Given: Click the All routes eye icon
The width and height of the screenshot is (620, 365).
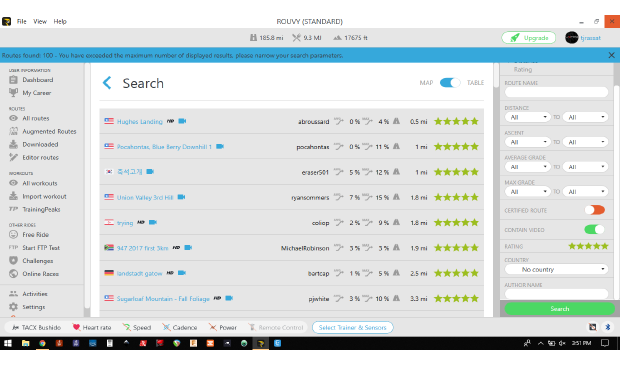Looking at the screenshot, I should (x=13, y=118).
